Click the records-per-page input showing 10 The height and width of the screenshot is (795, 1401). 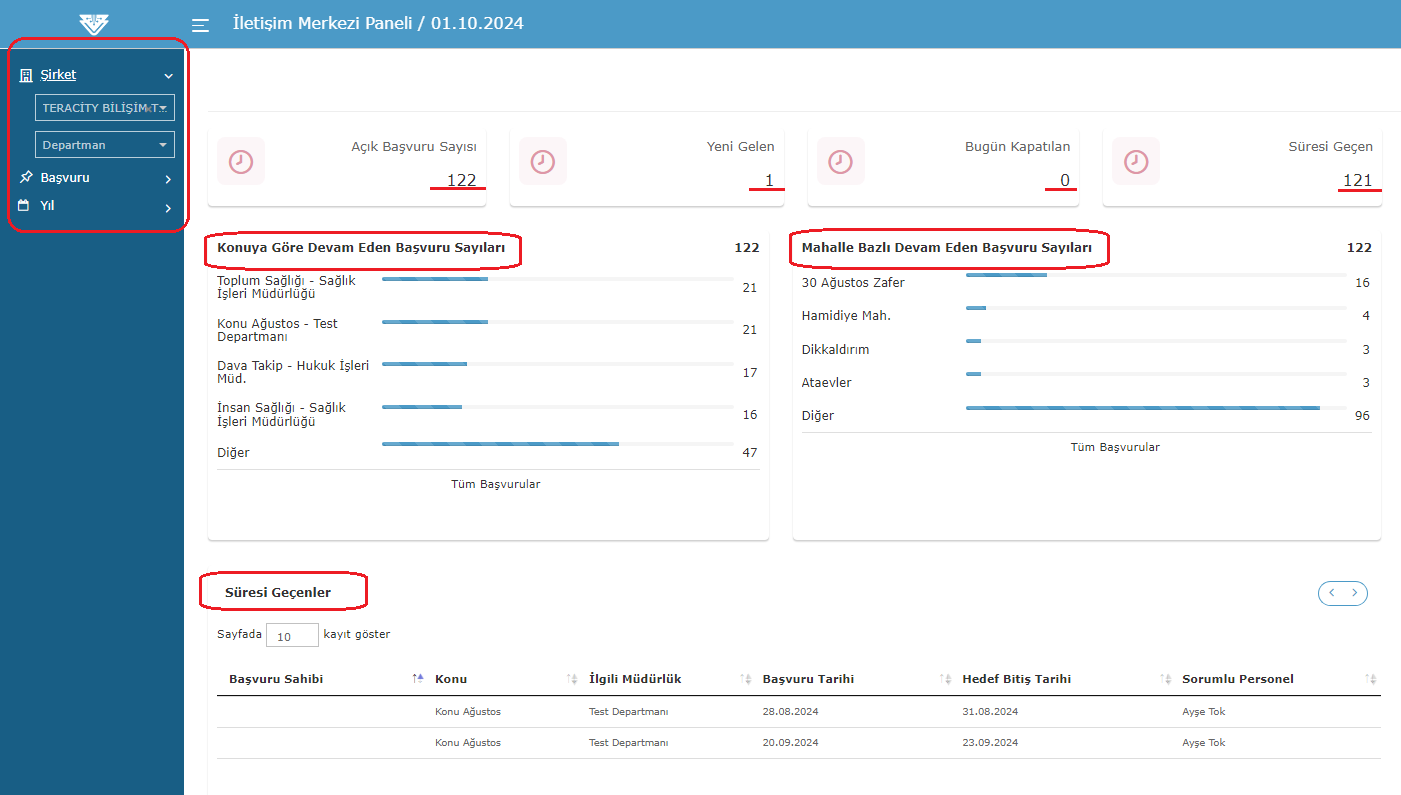[x=292, y=635]
